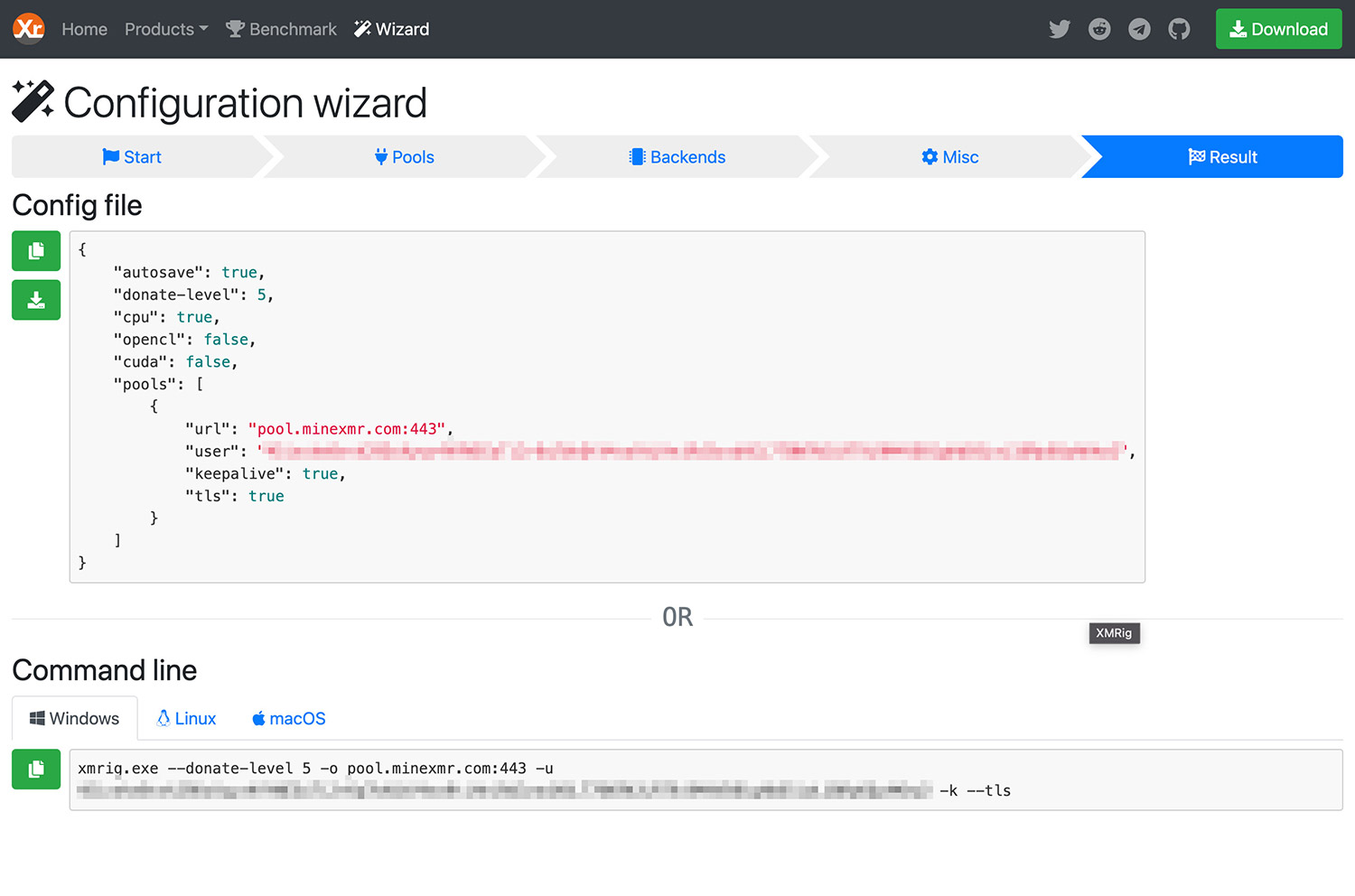Screen dimensions: 1355x896
Task: Download the config file
Action: (x=36, y=300)
